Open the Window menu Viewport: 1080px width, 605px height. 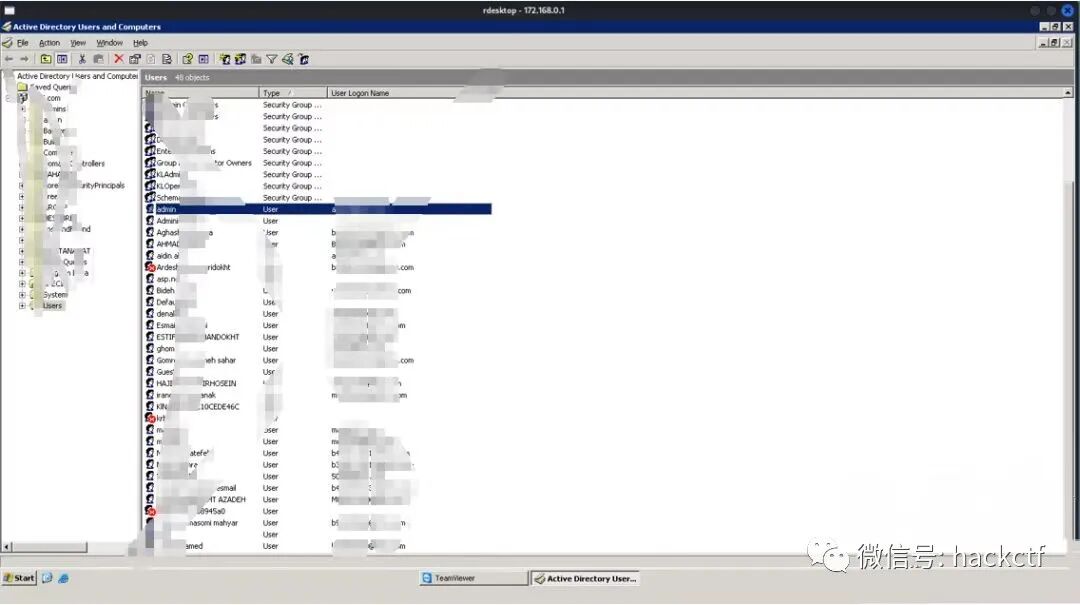[109, 43]
